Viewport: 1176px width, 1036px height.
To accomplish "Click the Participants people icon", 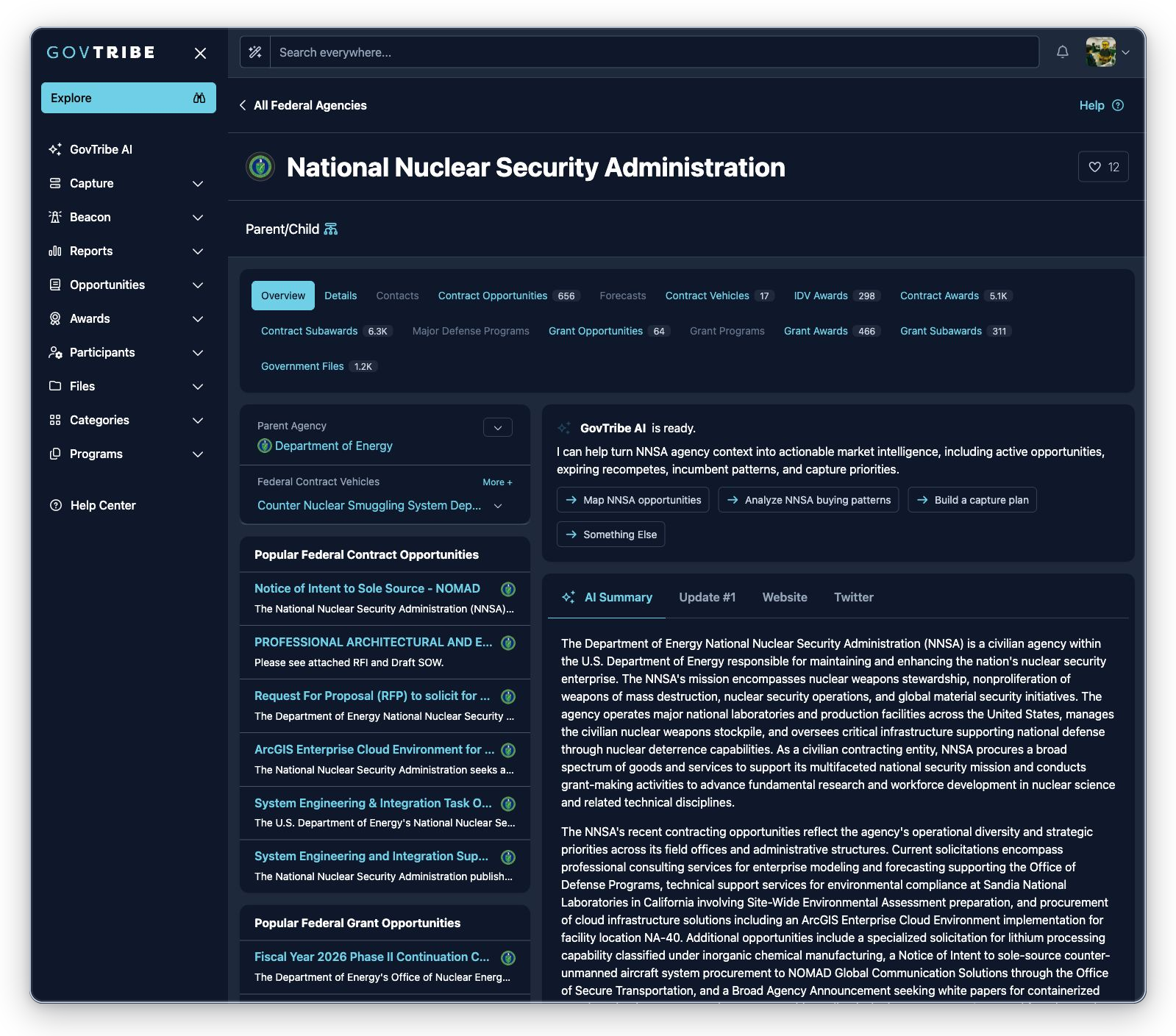I will (x=55, y=352).
